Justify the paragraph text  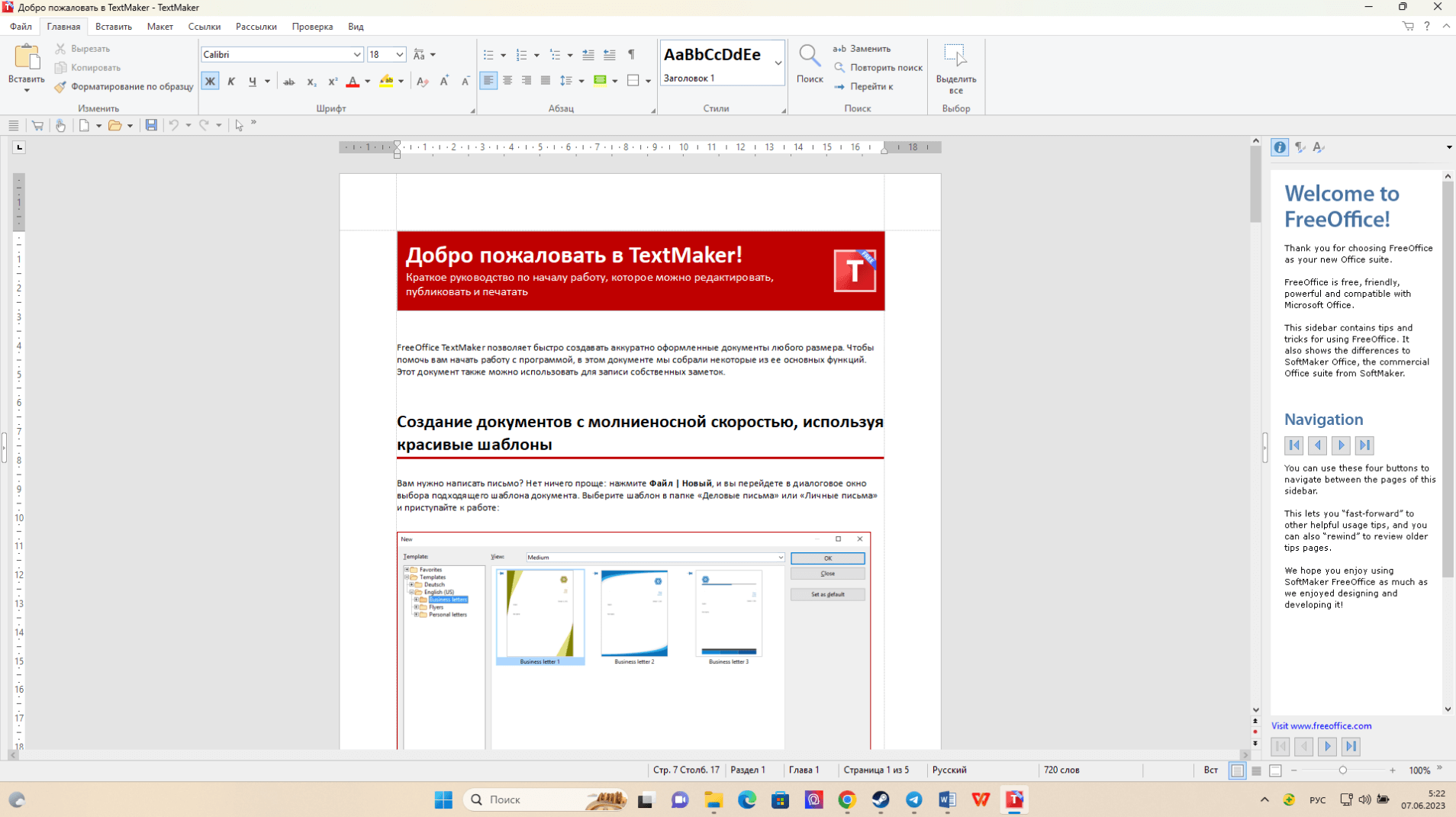545,81
